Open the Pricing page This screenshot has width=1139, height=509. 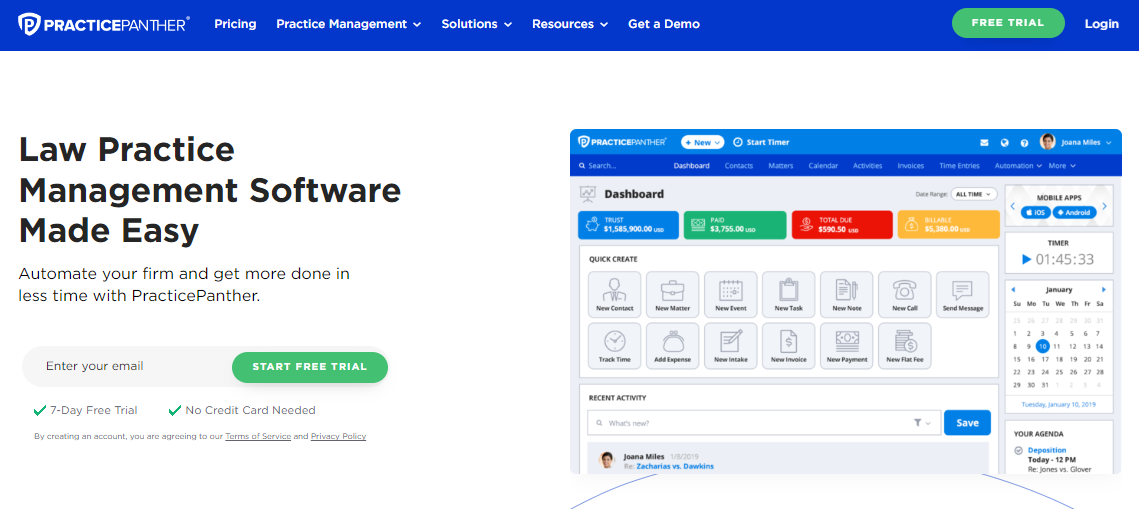[x=235, y=24]
